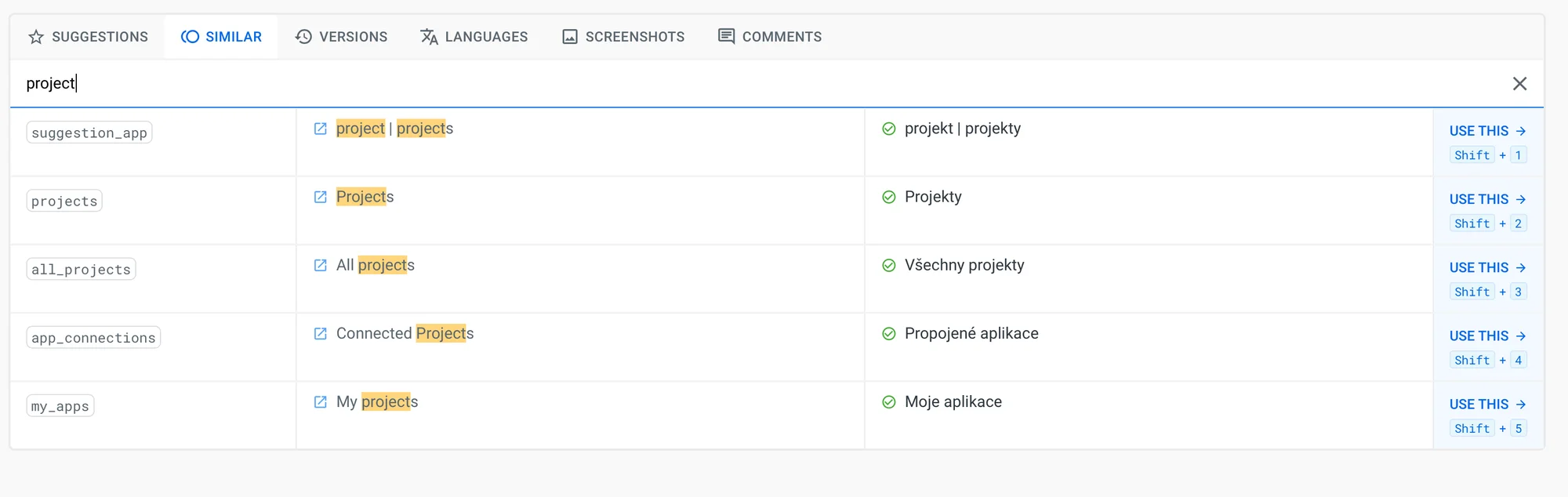Use this for Moje aplikace row
The width and height of the screenshot is (1568, 497).
tap(1486, 404)
